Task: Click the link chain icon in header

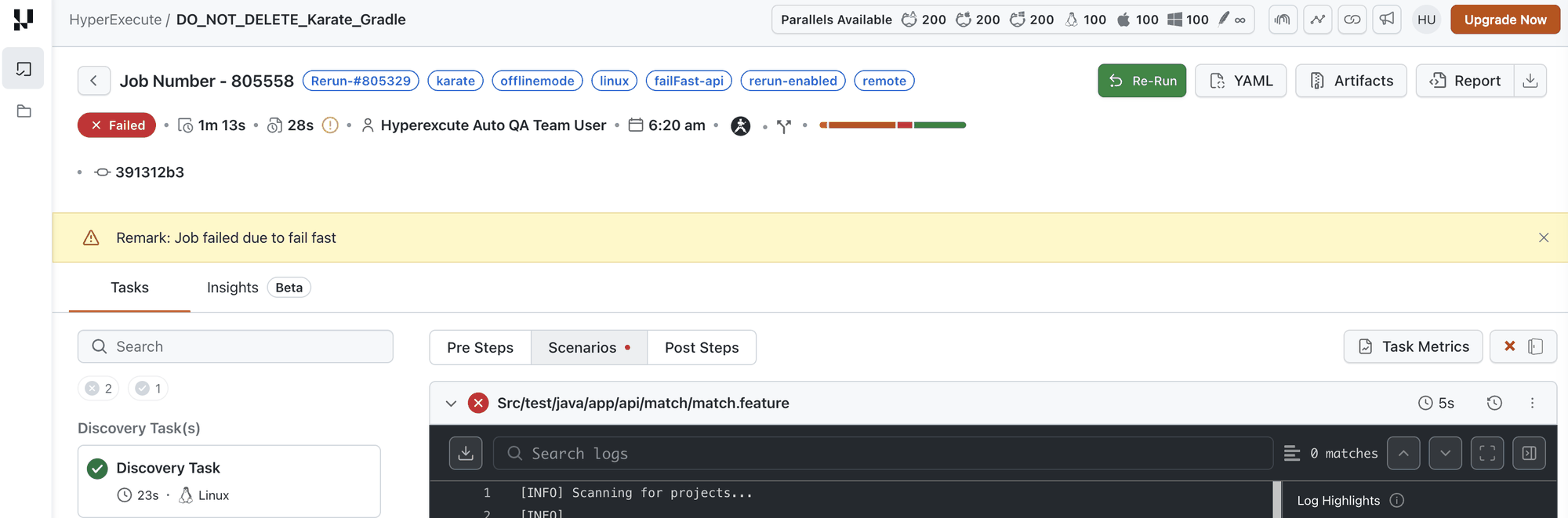Action: [x=1352, y=20]
